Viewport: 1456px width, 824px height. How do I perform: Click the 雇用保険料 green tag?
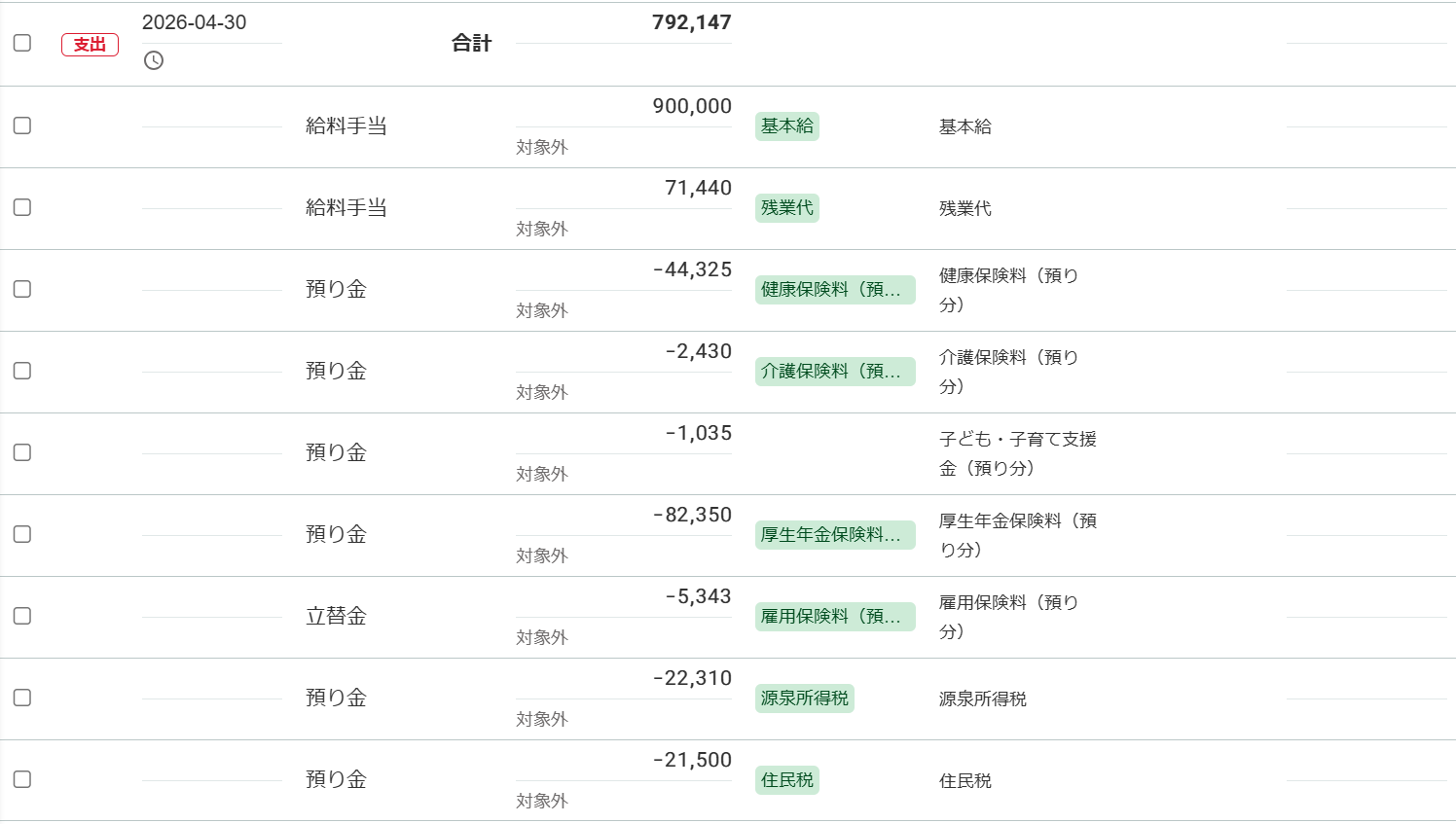pyautogui.click(x=835, y=617)
